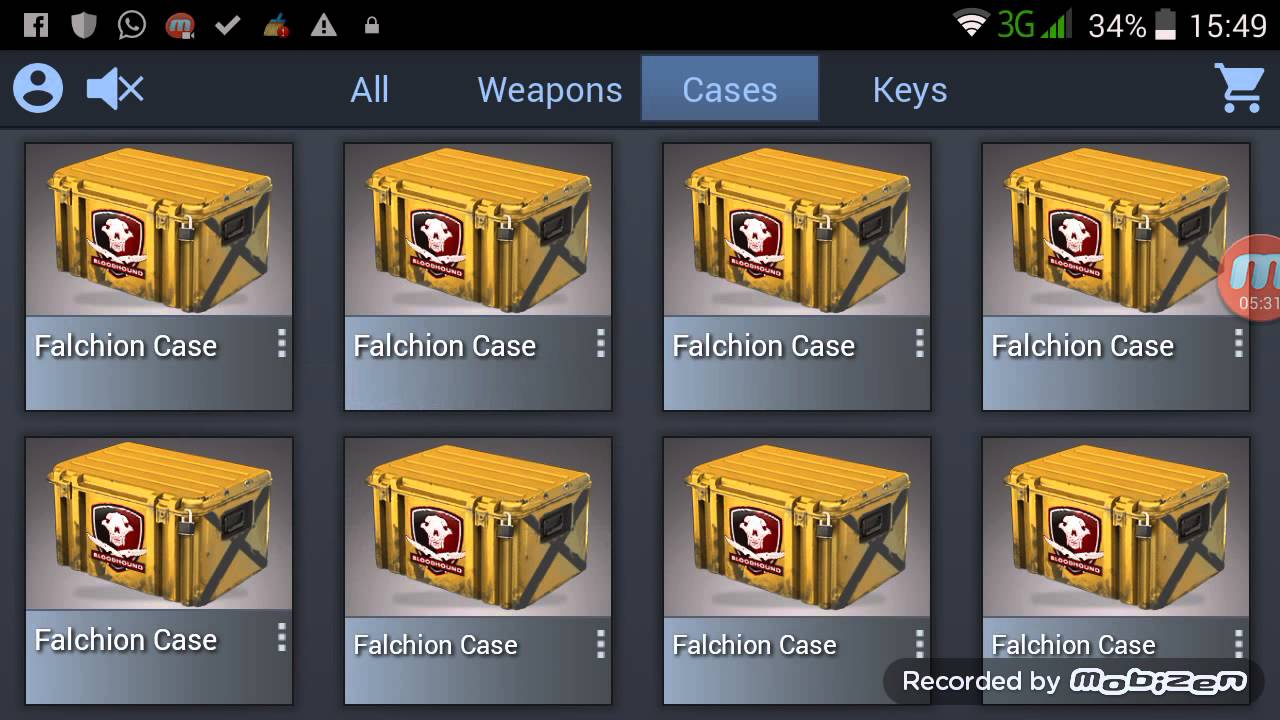Open options menu of first top-row Falchion Case

click(282, 343)
